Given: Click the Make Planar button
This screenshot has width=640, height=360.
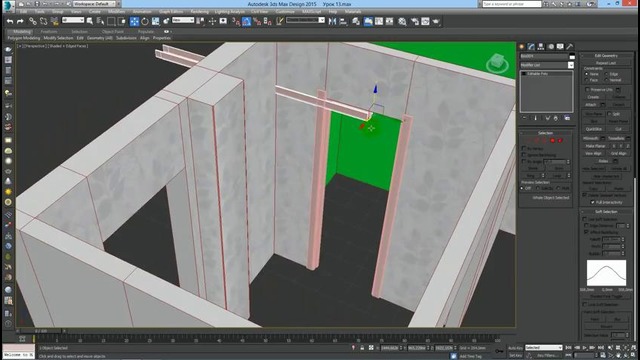Looking at the screenshot, I should [x=595, y=146].
